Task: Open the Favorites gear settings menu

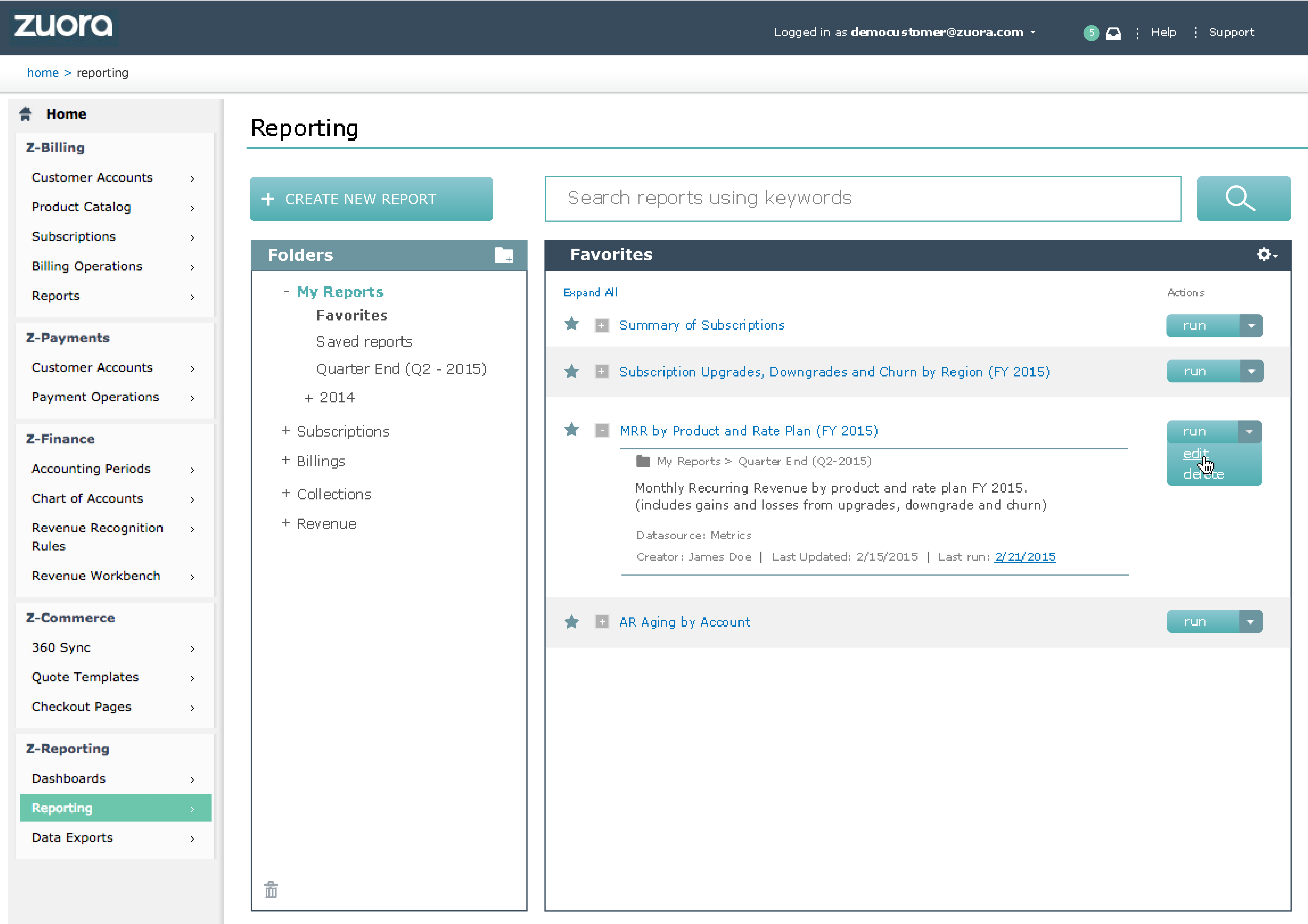Action: (x=1266, y=255)
